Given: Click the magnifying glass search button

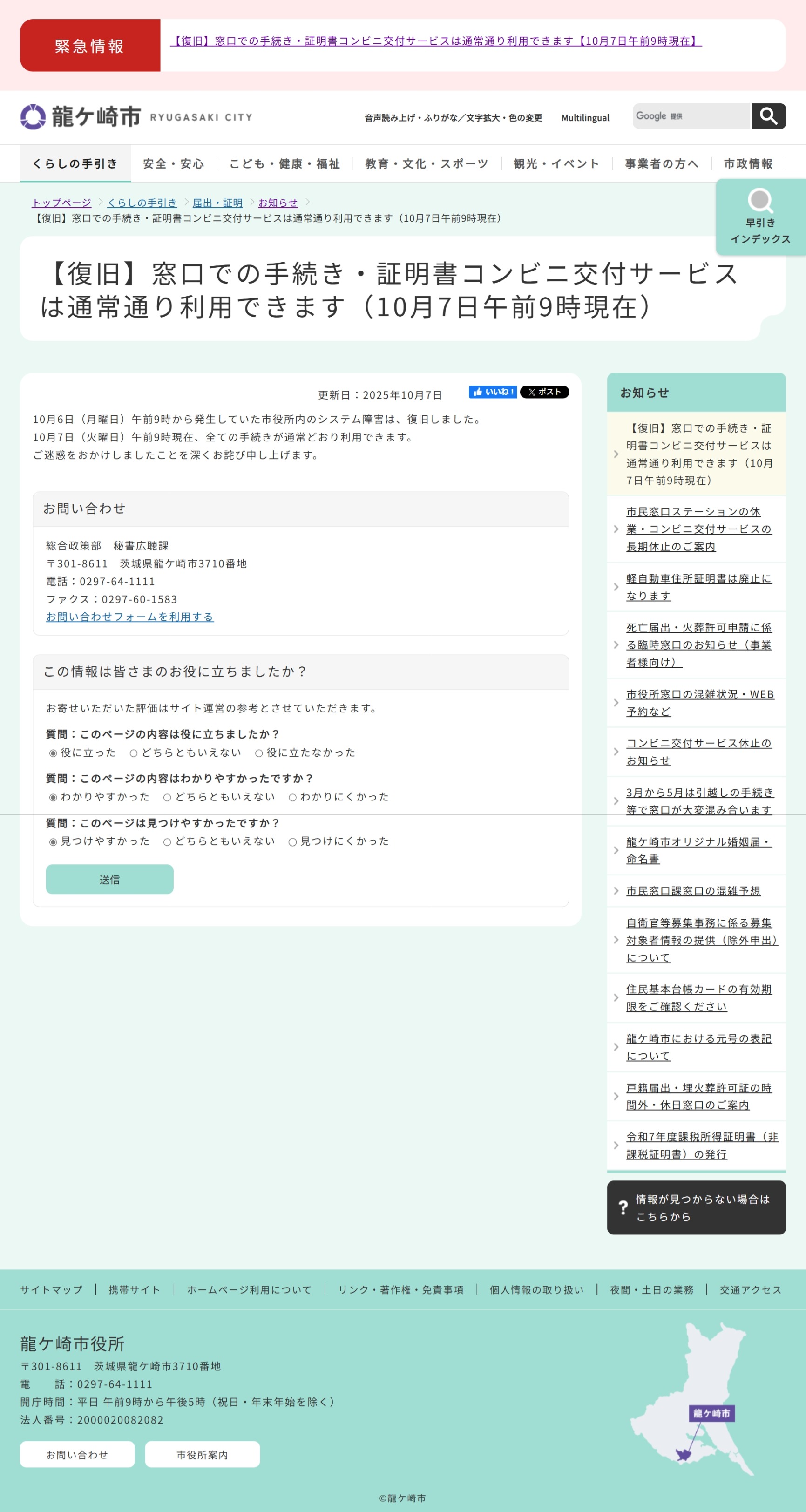Looking at the screenshot, I should pos(768,116).
